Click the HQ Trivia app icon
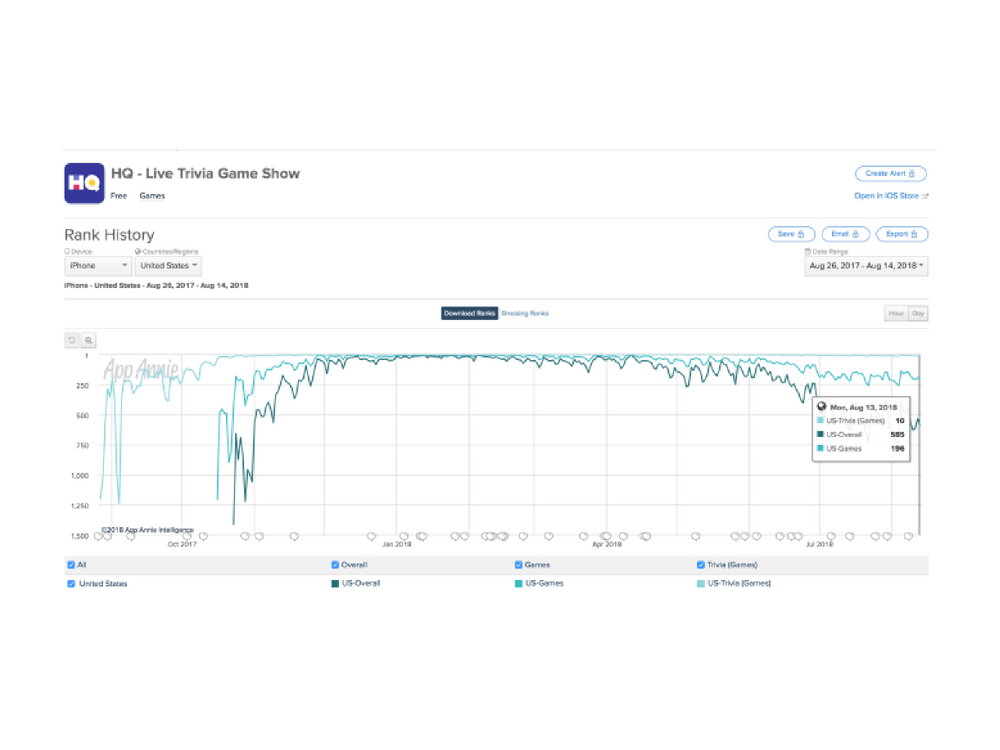Image resolution: width=1000 pixels, height=750 pixels. coord(84,183)
